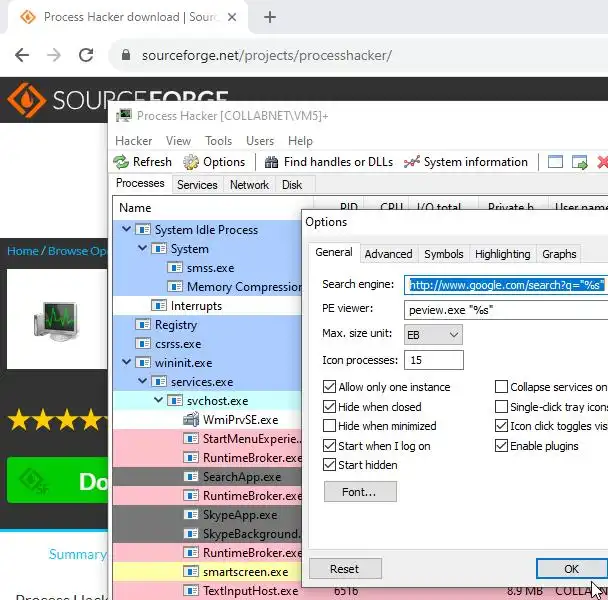Open the Help menu
Screen dimensions: 608x600
(300, 141)
